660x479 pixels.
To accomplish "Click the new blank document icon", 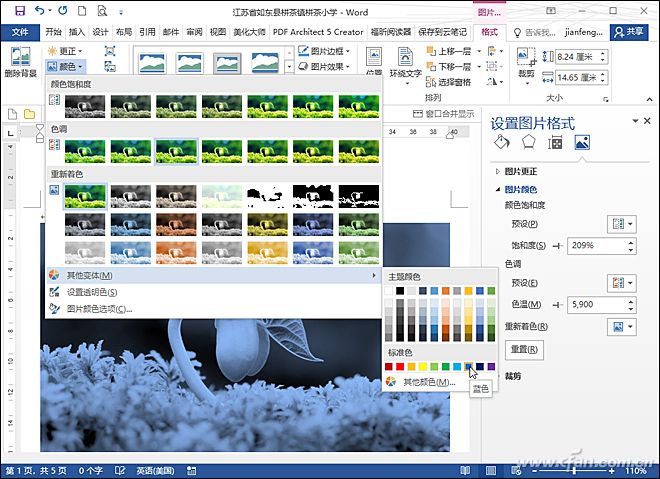I will (82, 11).
